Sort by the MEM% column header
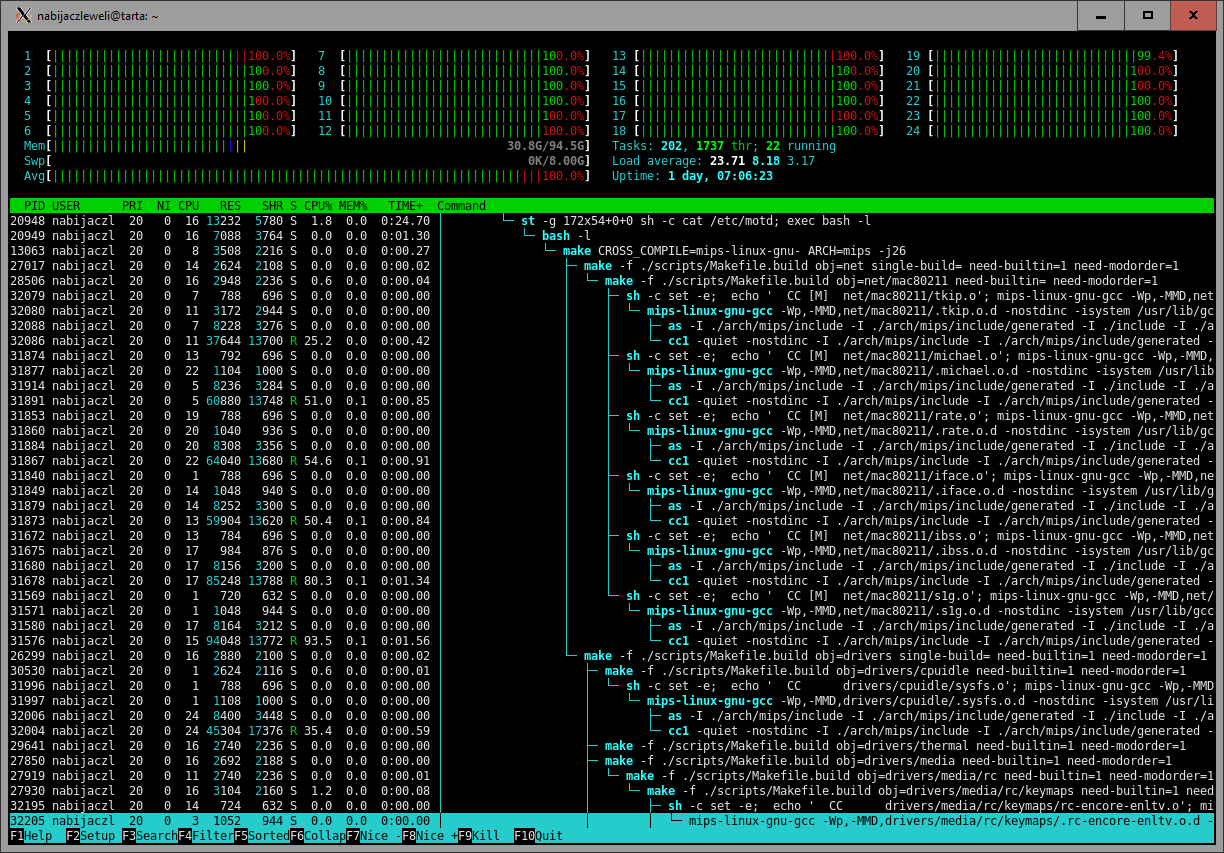Viewport: 1224px width, 853px height. [353, 206]
